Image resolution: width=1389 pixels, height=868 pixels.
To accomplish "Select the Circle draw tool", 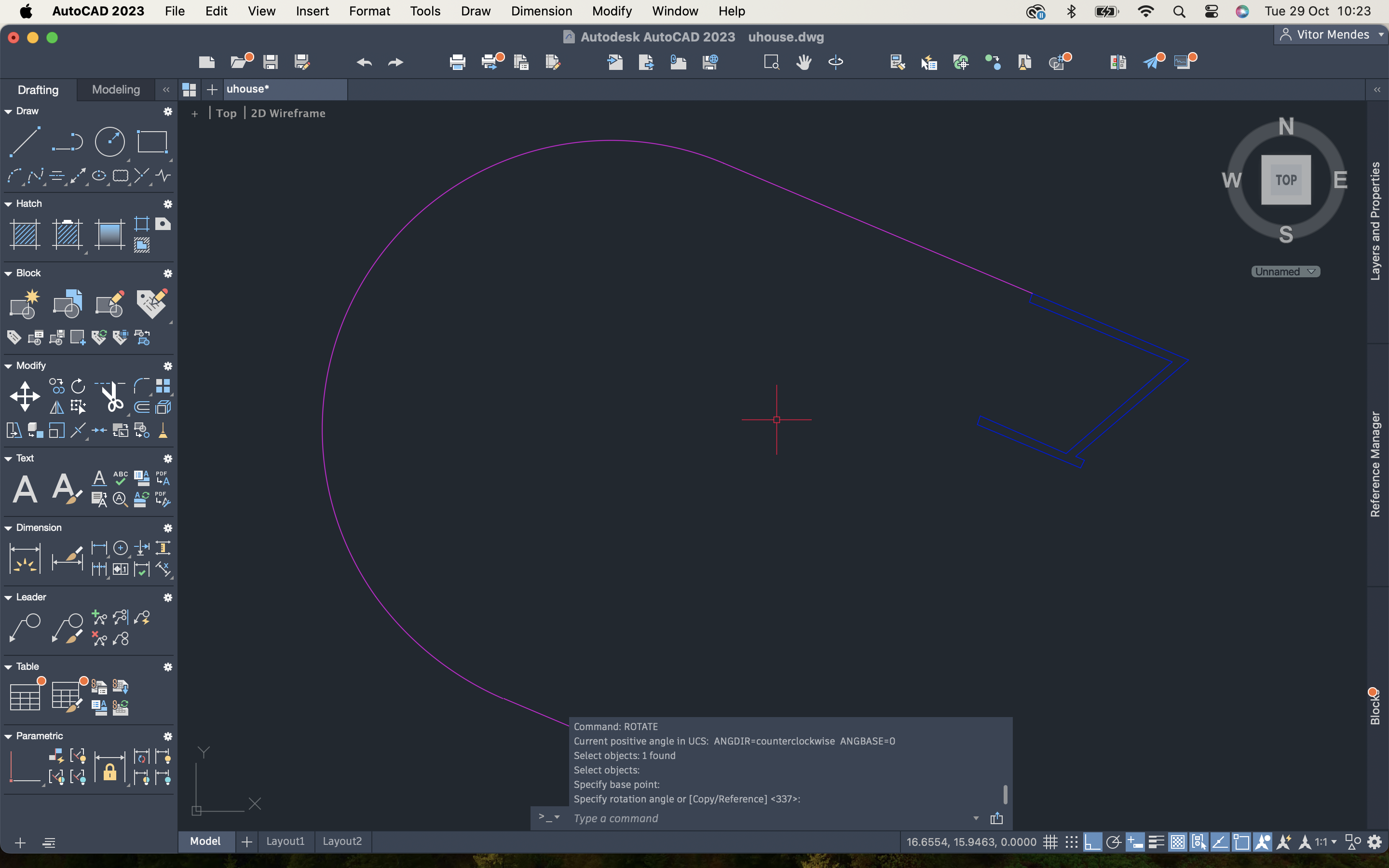I will click(x=109, y=141).
